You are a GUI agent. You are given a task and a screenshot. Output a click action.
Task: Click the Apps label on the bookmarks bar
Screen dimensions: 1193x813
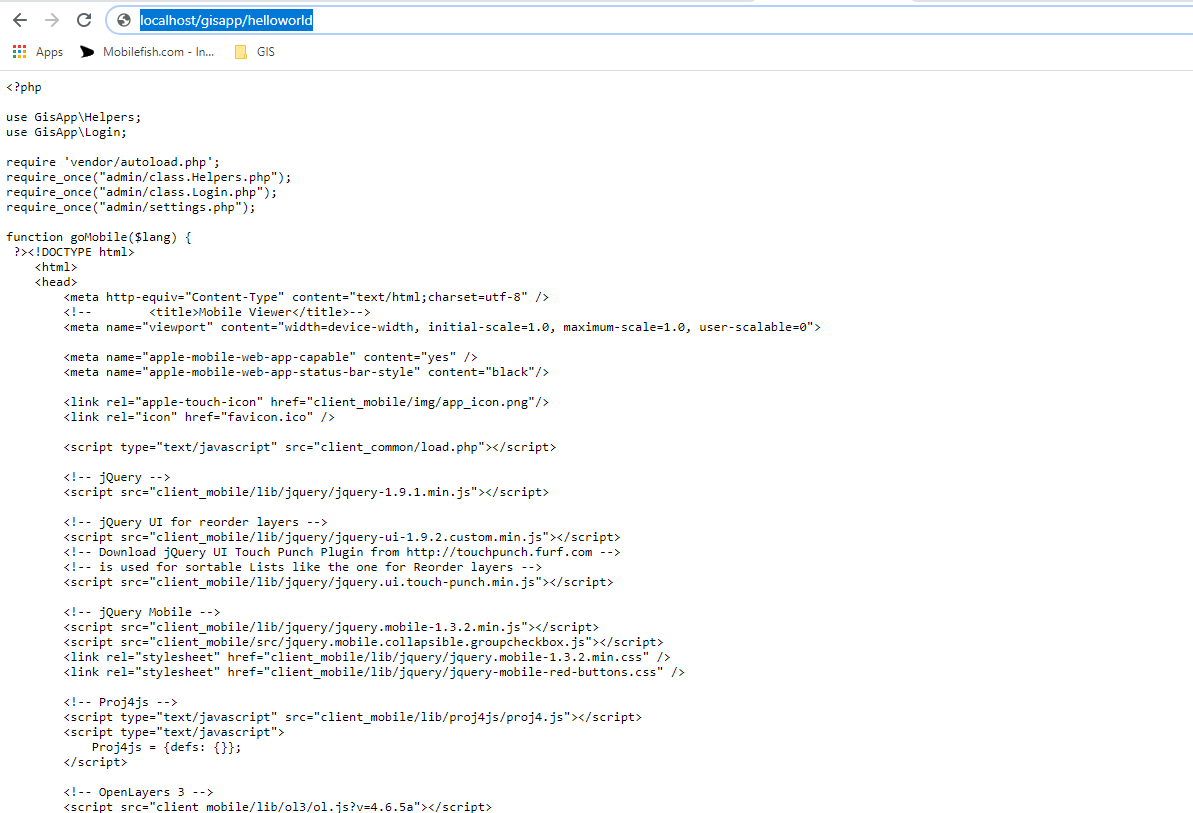point(49,51)
